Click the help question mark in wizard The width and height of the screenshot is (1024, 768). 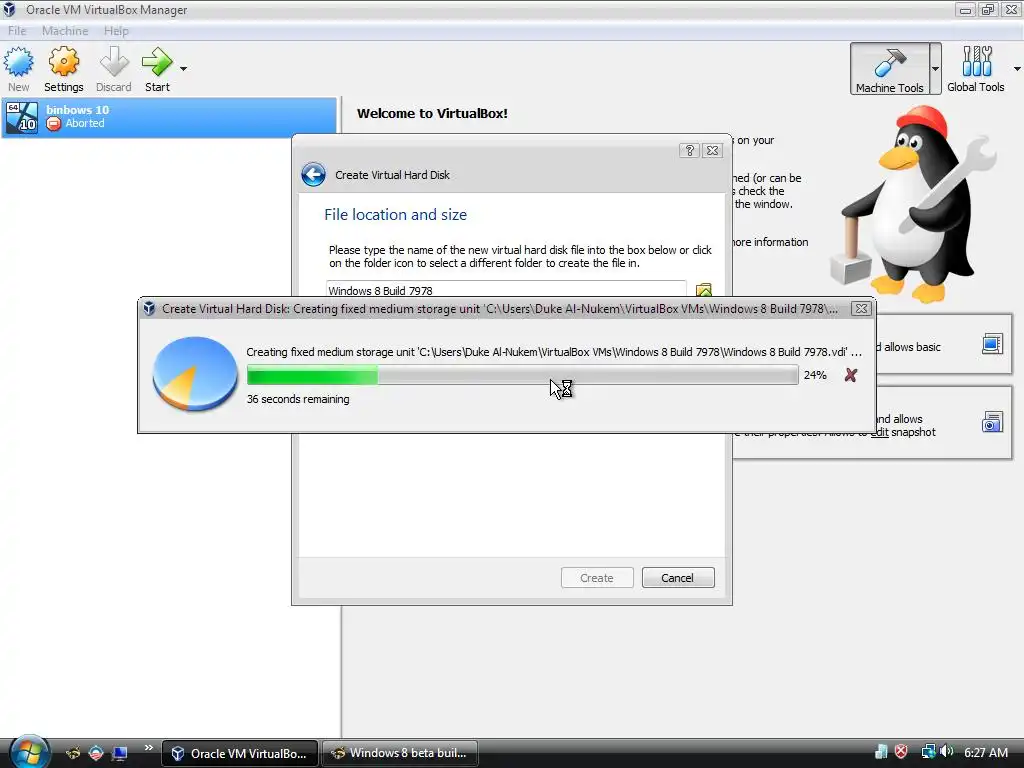click(x=690, y=150)
